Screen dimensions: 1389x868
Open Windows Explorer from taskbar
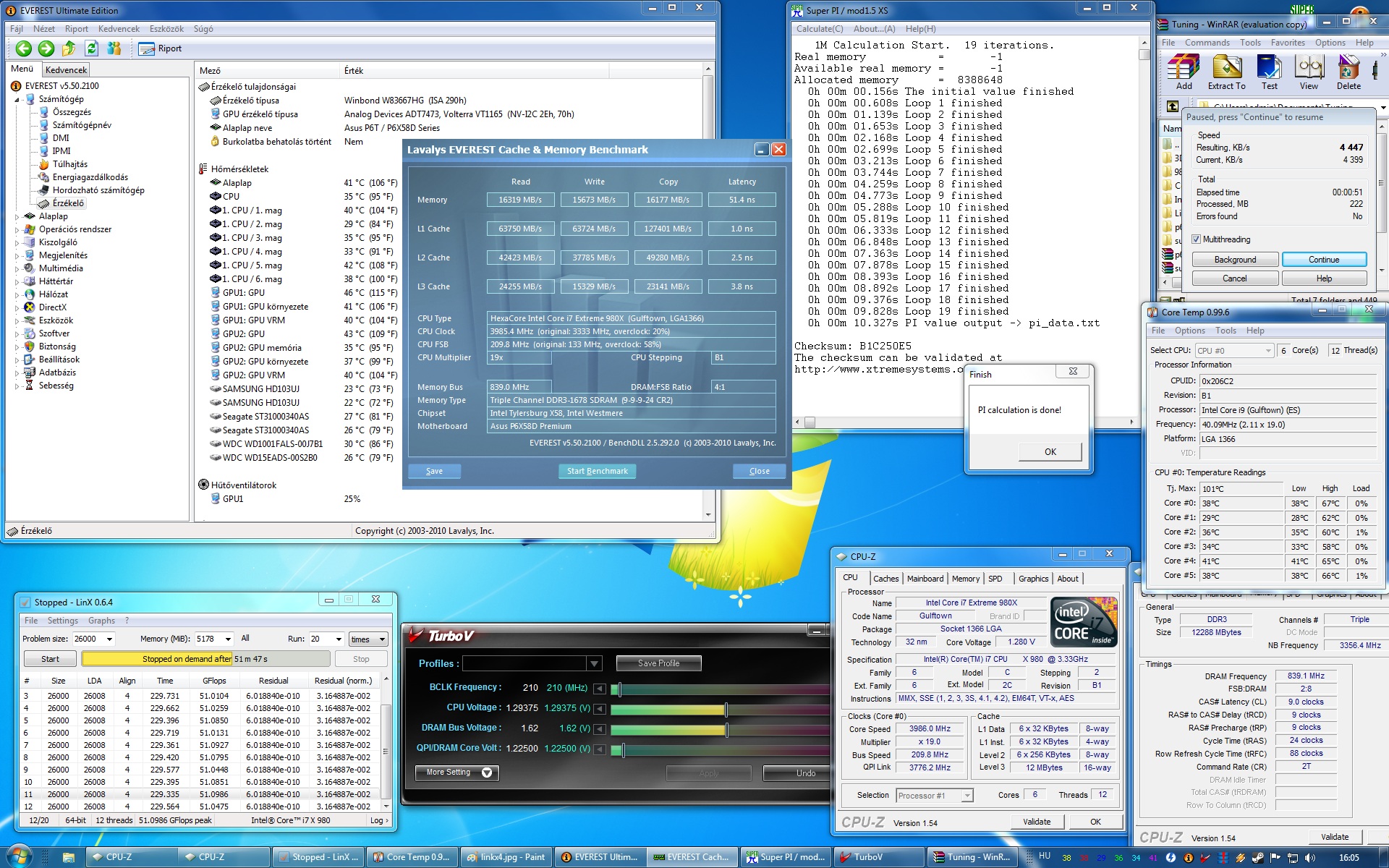click(68, 857)
